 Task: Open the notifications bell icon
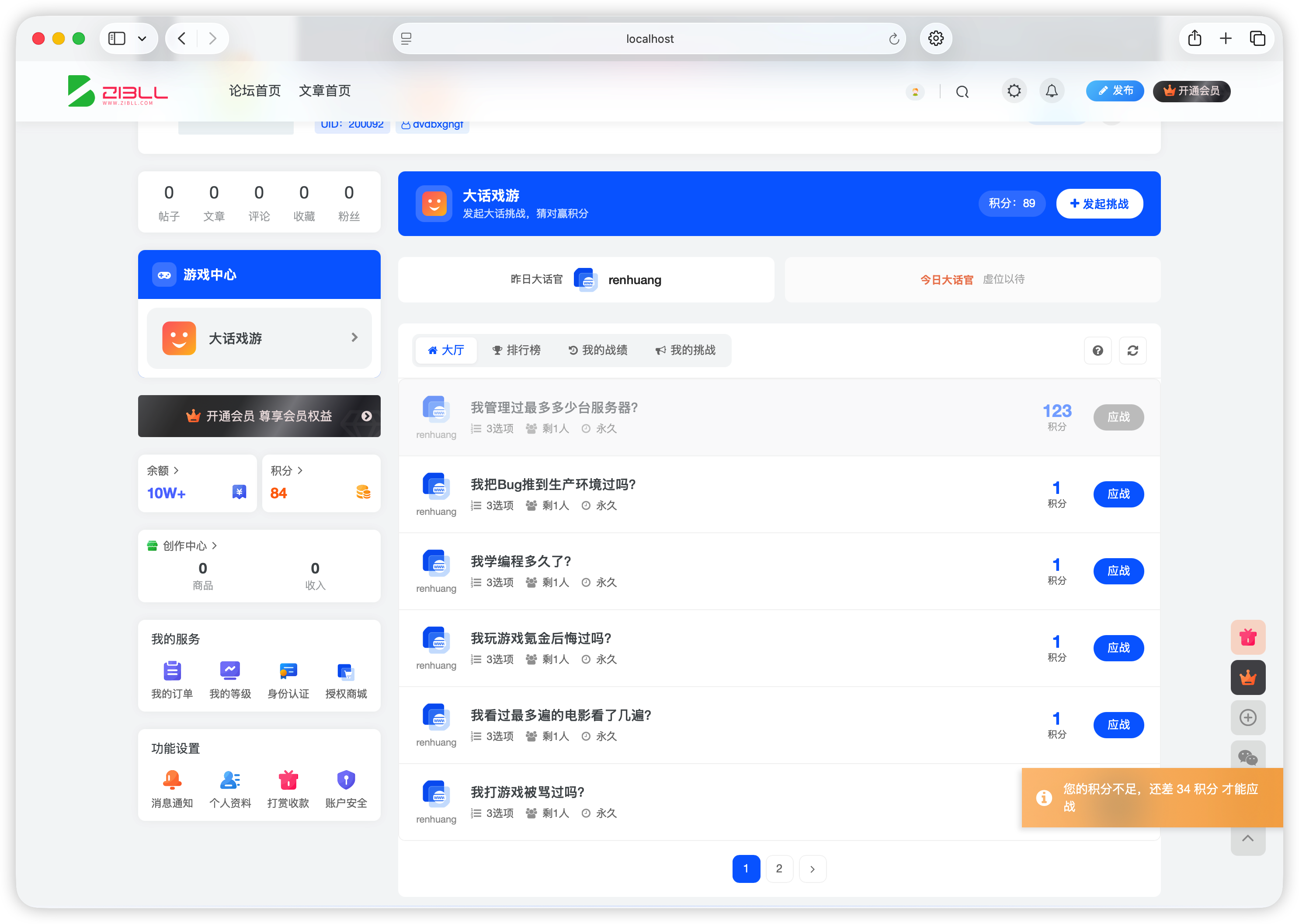point(1052,90)
